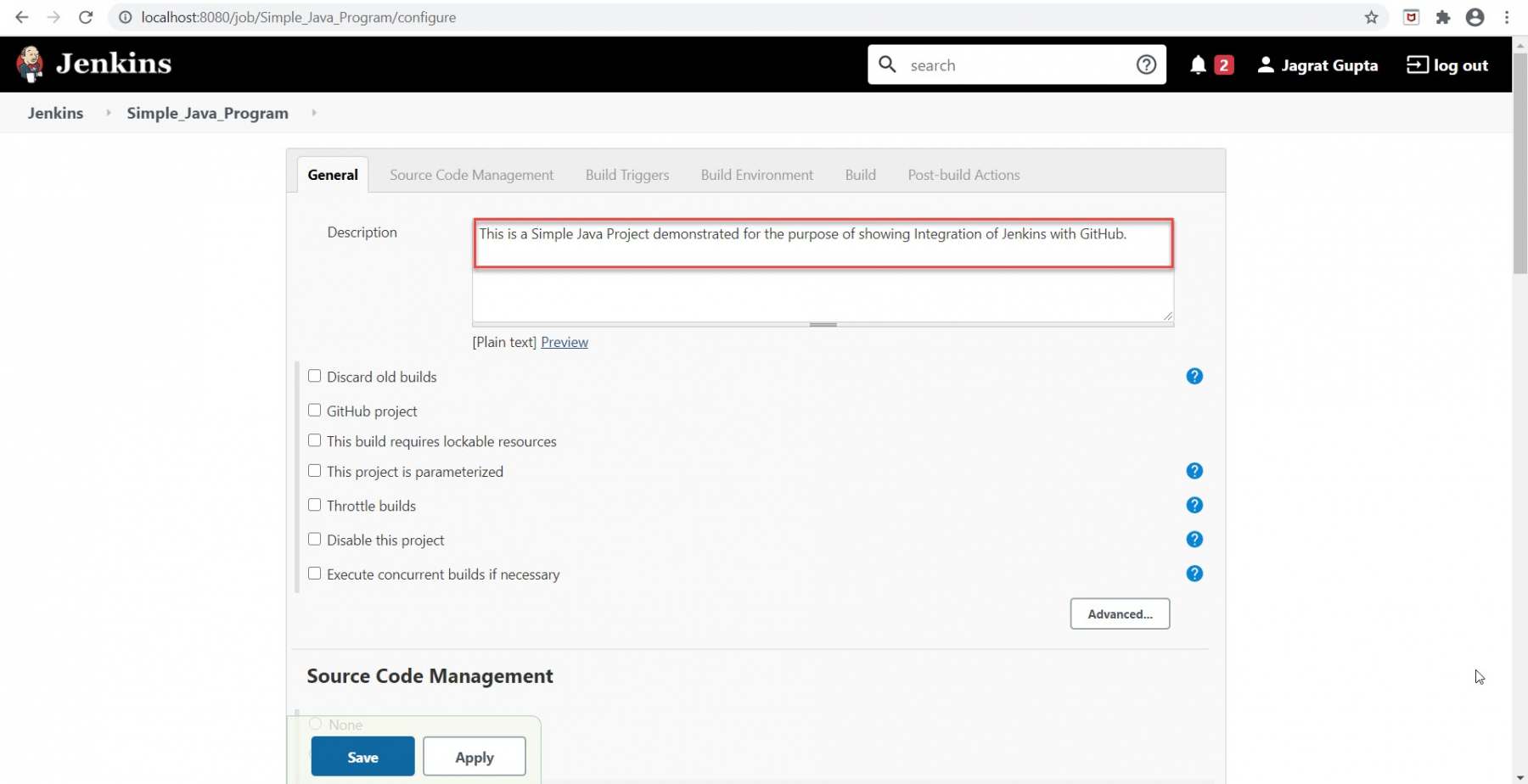Image resolution: width=1528 pixels, height=784 pixels.
Task: Focus the Jenkins search box
Action: [1016, 65]
